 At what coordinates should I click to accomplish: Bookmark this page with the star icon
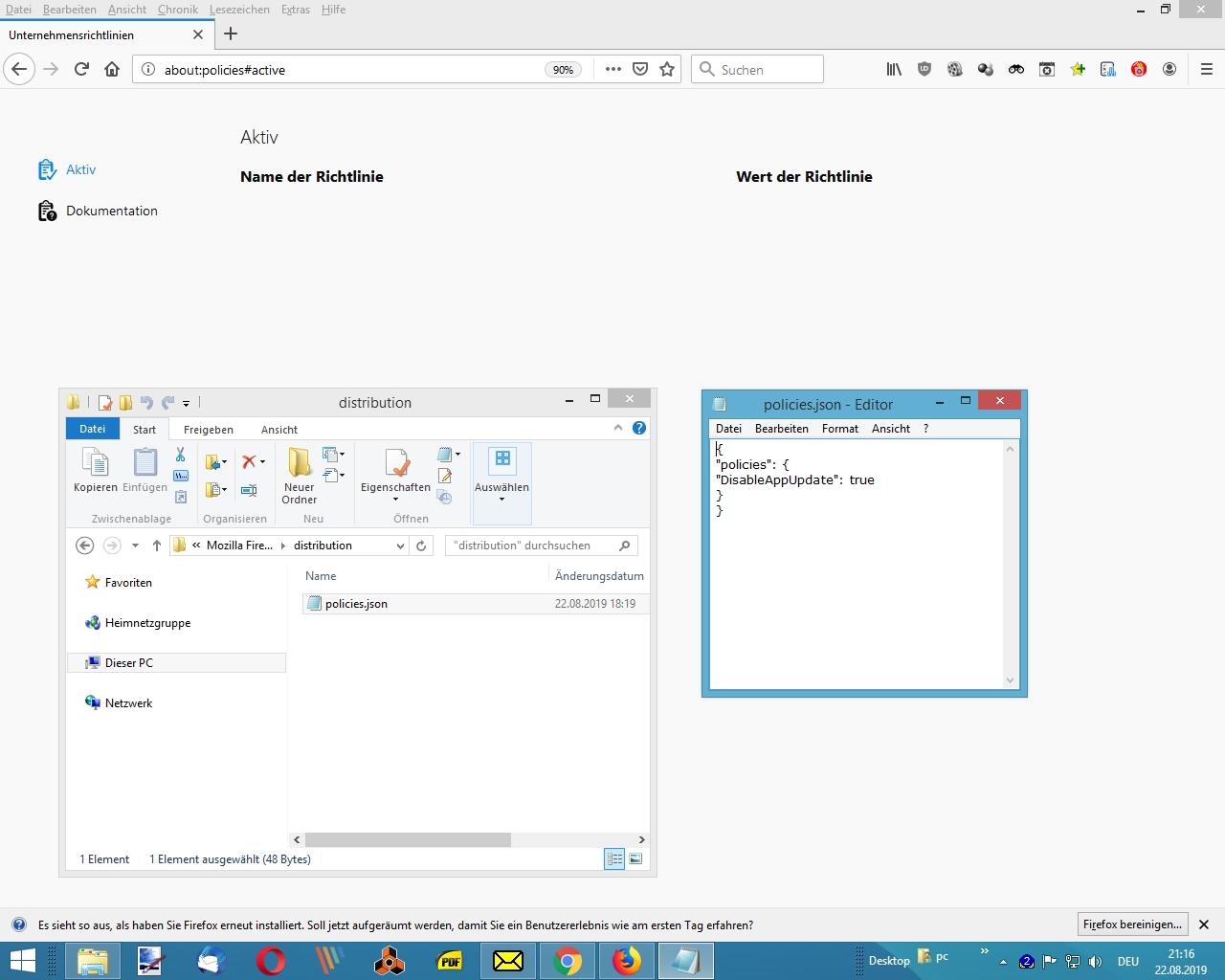[667, 69]
